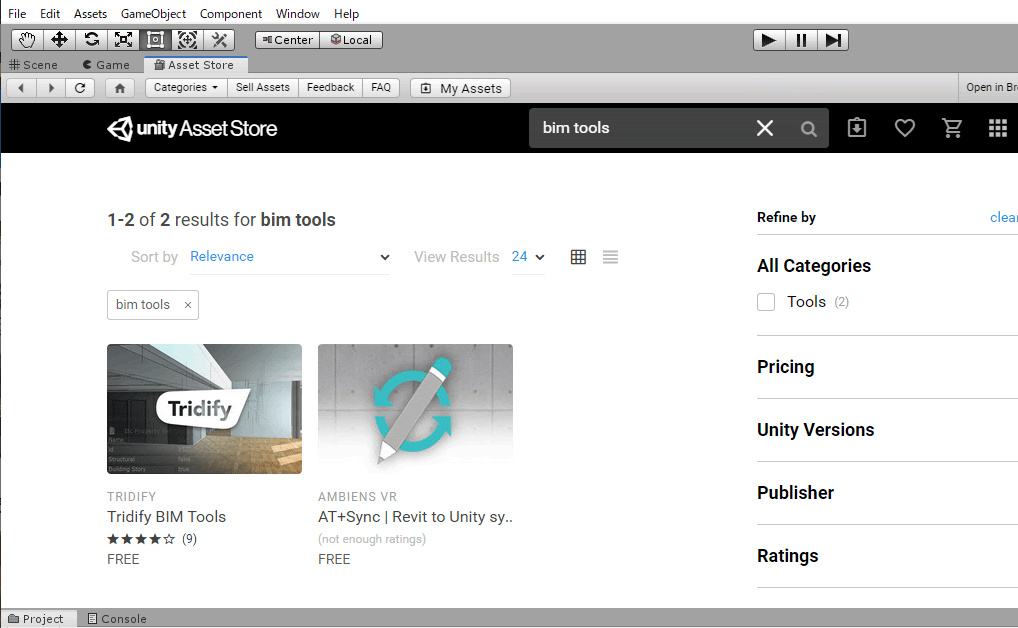The width and height of the screenshot is (1018, 628).
Task: Click Tridify BIM Tools title link
Action: (167, 517)
